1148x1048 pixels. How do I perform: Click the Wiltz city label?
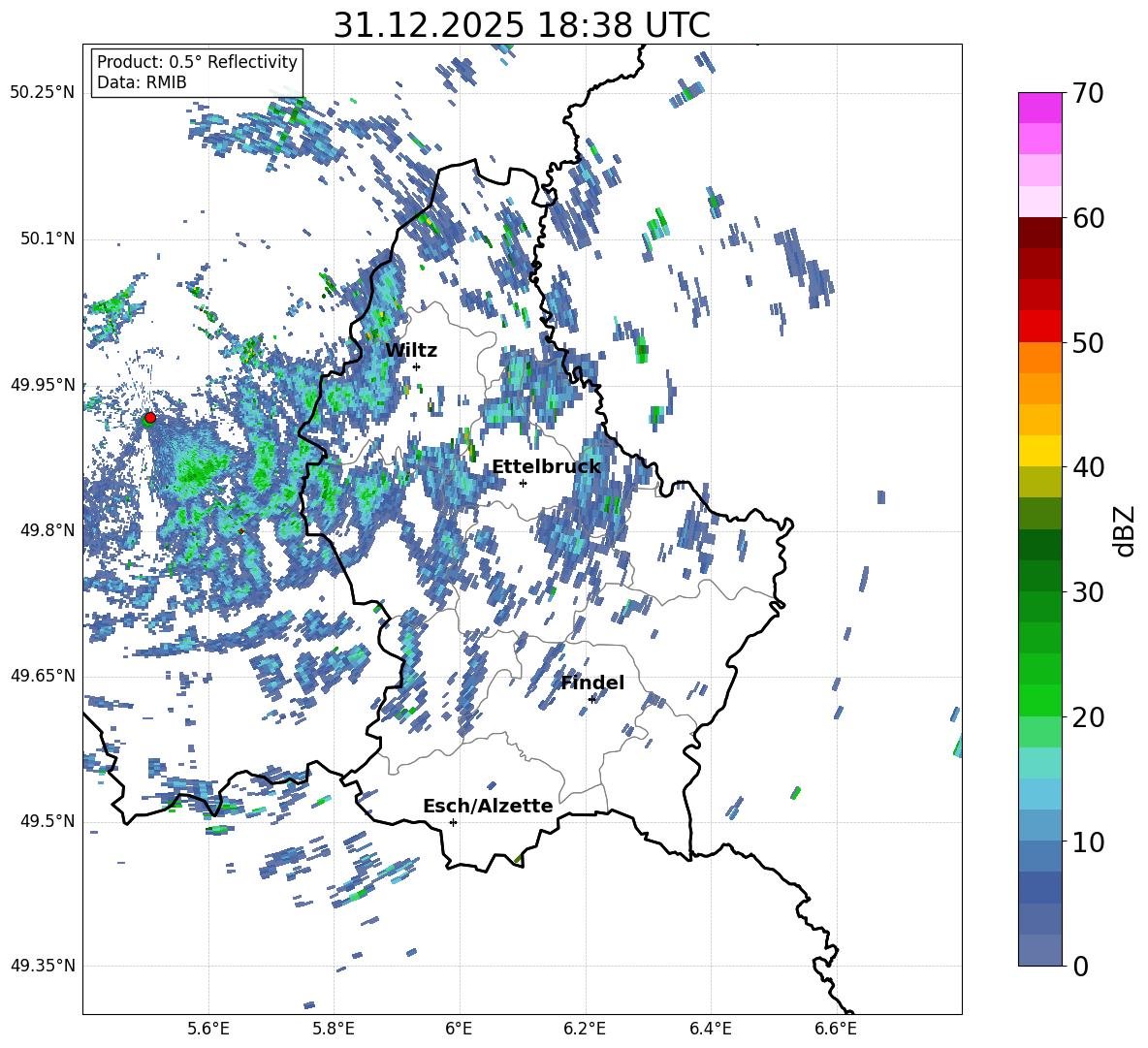(x=411, y=351)
